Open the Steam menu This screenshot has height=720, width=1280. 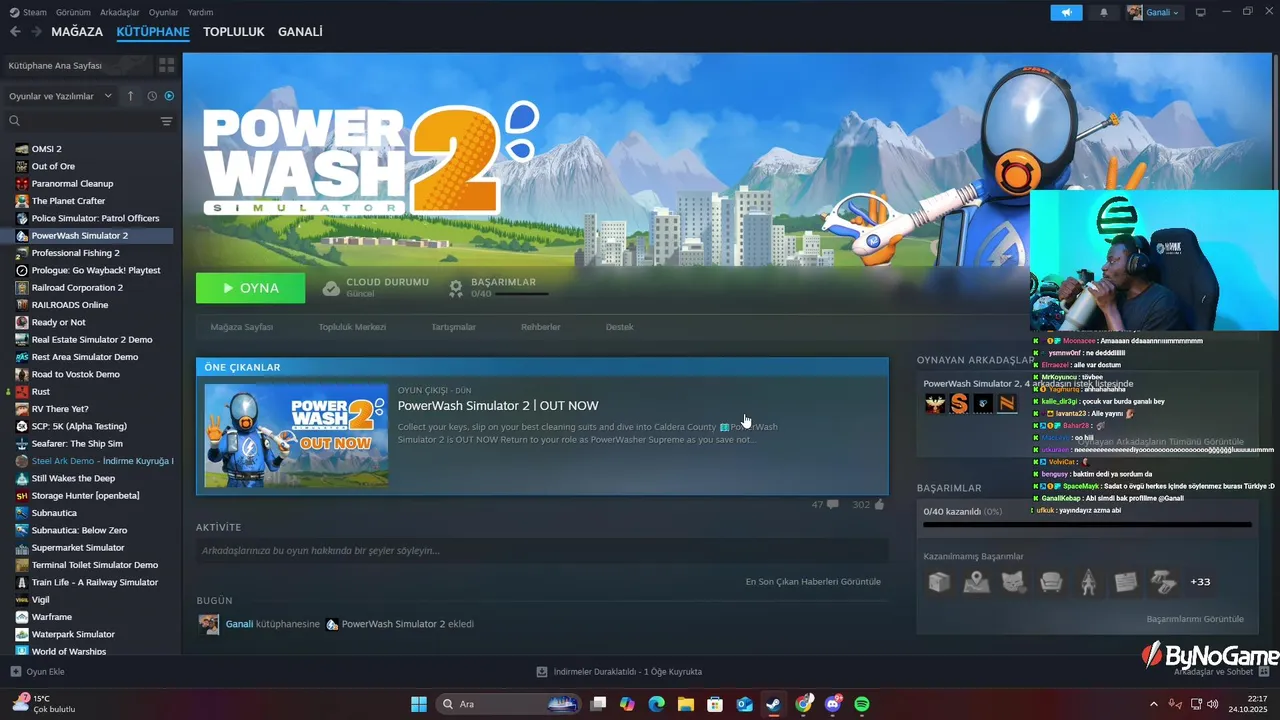(29, 12)
